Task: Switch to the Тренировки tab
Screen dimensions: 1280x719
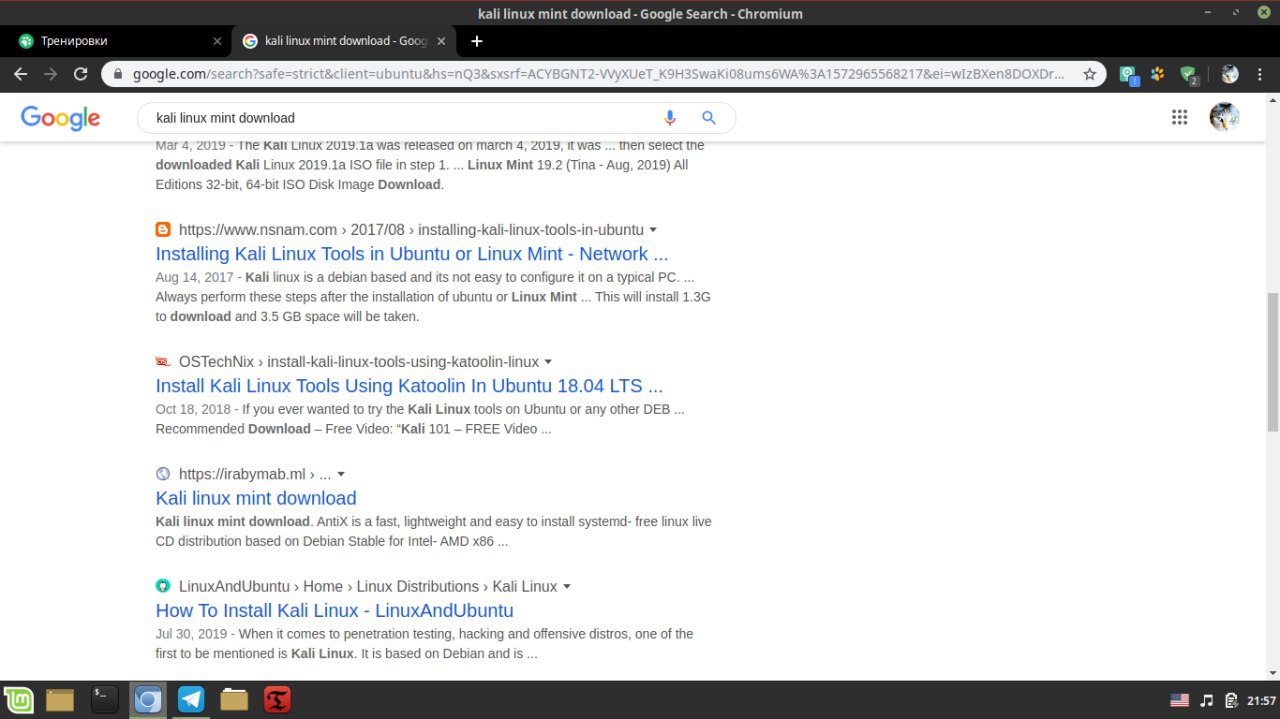Action: coord(117,41)
